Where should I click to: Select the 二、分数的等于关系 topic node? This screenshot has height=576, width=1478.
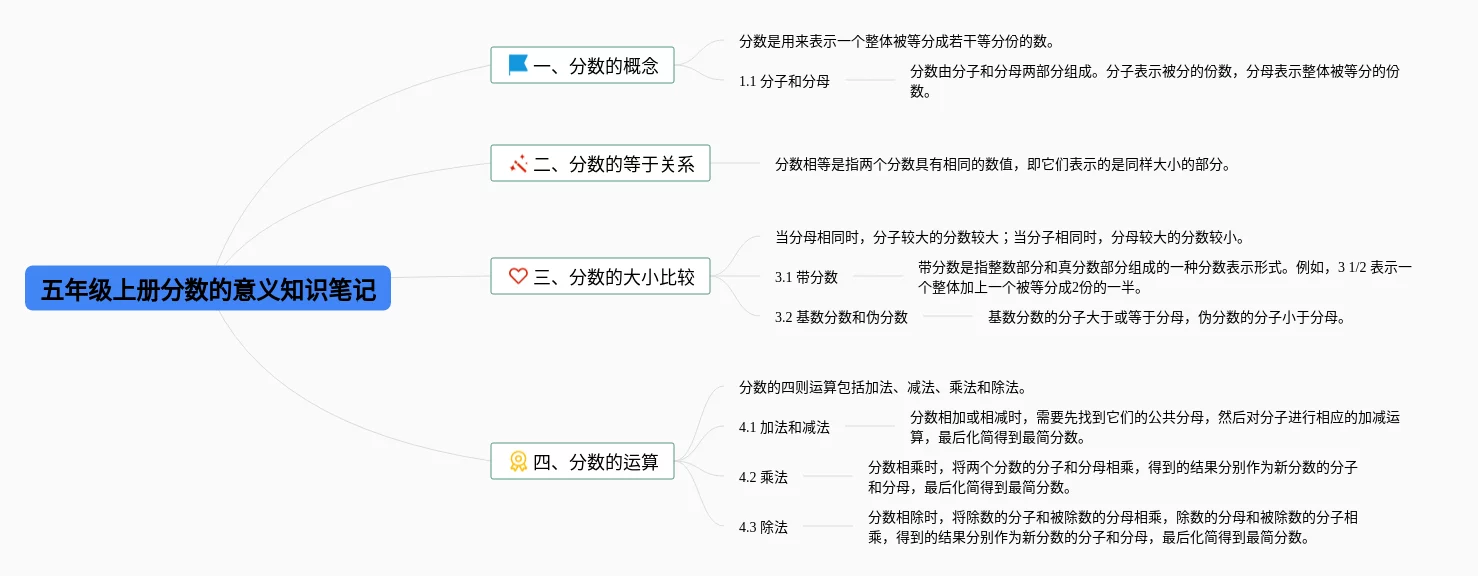pos(600,163)
